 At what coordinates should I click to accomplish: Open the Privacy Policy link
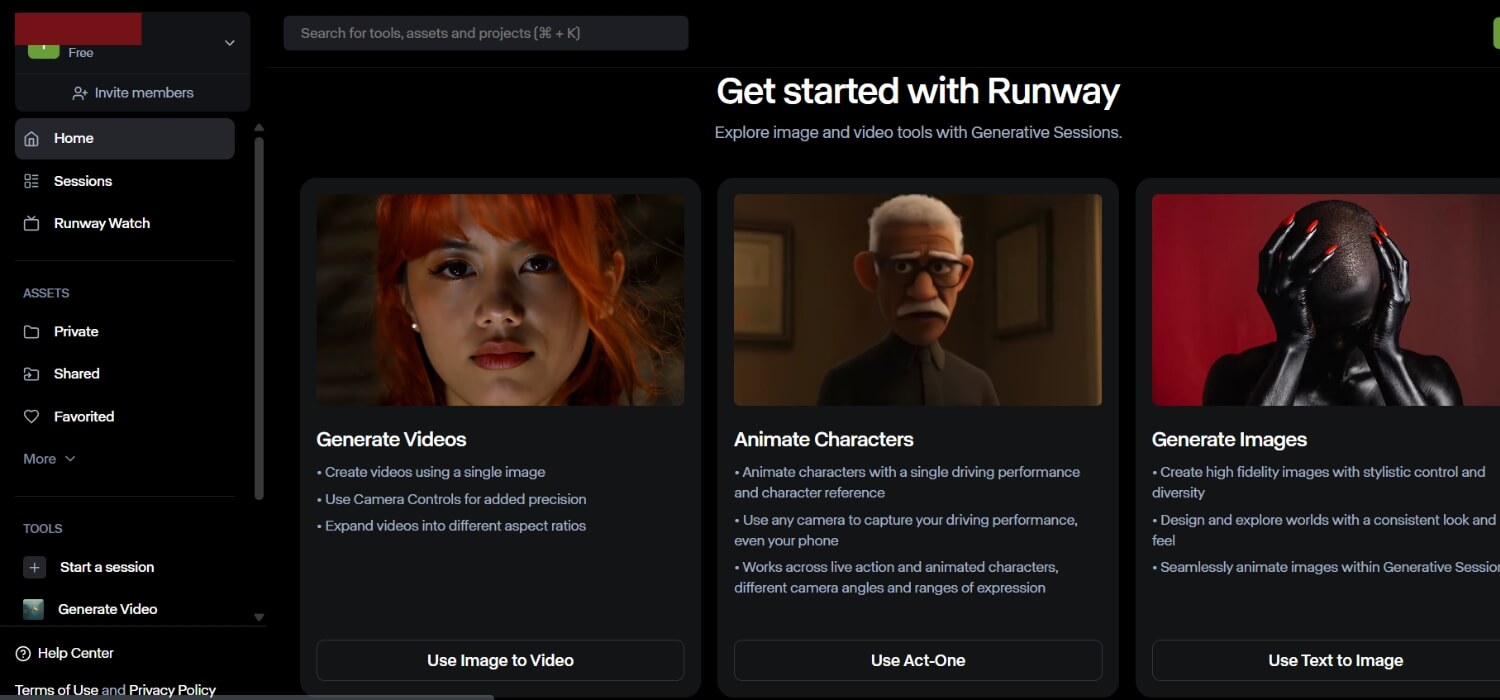tap(172, 690)
